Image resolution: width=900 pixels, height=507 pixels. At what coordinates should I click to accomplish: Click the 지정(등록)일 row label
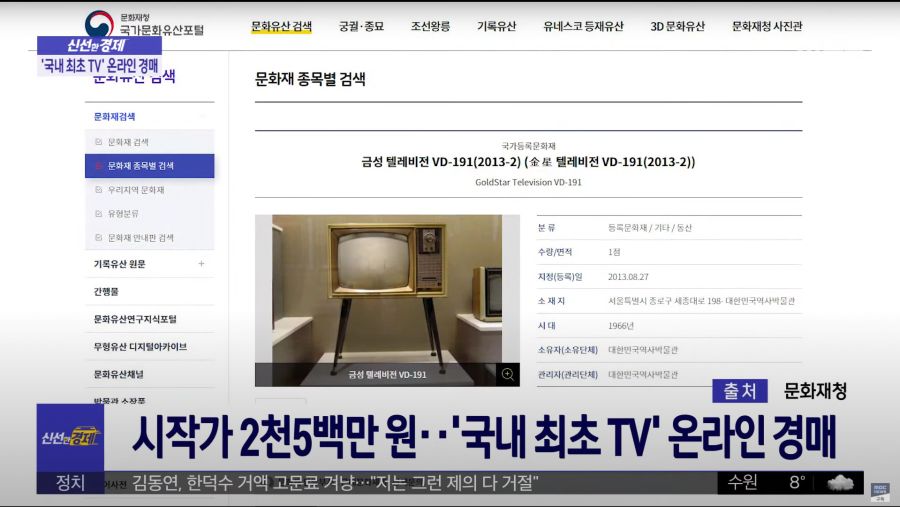point(560,277)
